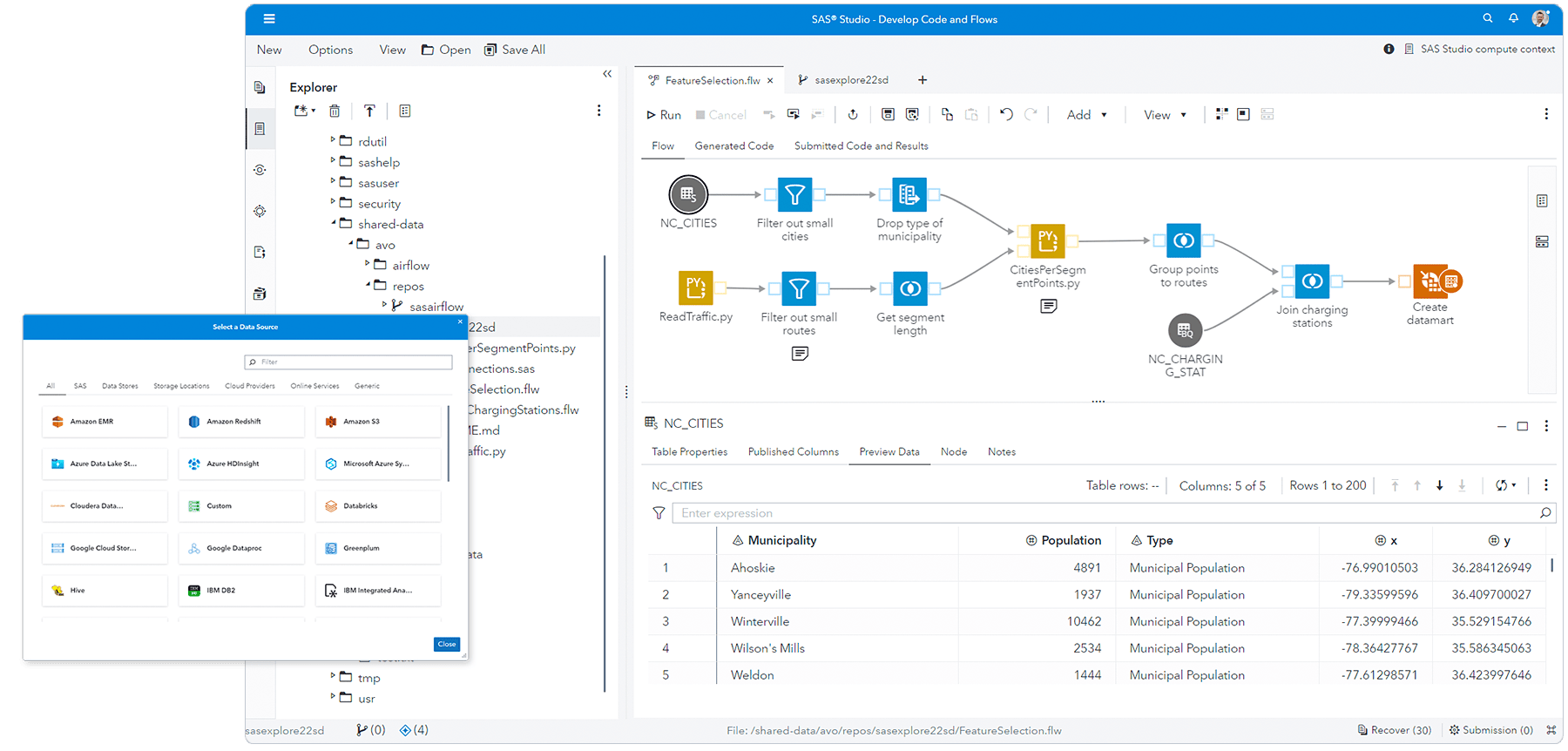Click the upload icon in Explorer toolbar
Viewport: 1568px width, 751px height.
(369, 111)
